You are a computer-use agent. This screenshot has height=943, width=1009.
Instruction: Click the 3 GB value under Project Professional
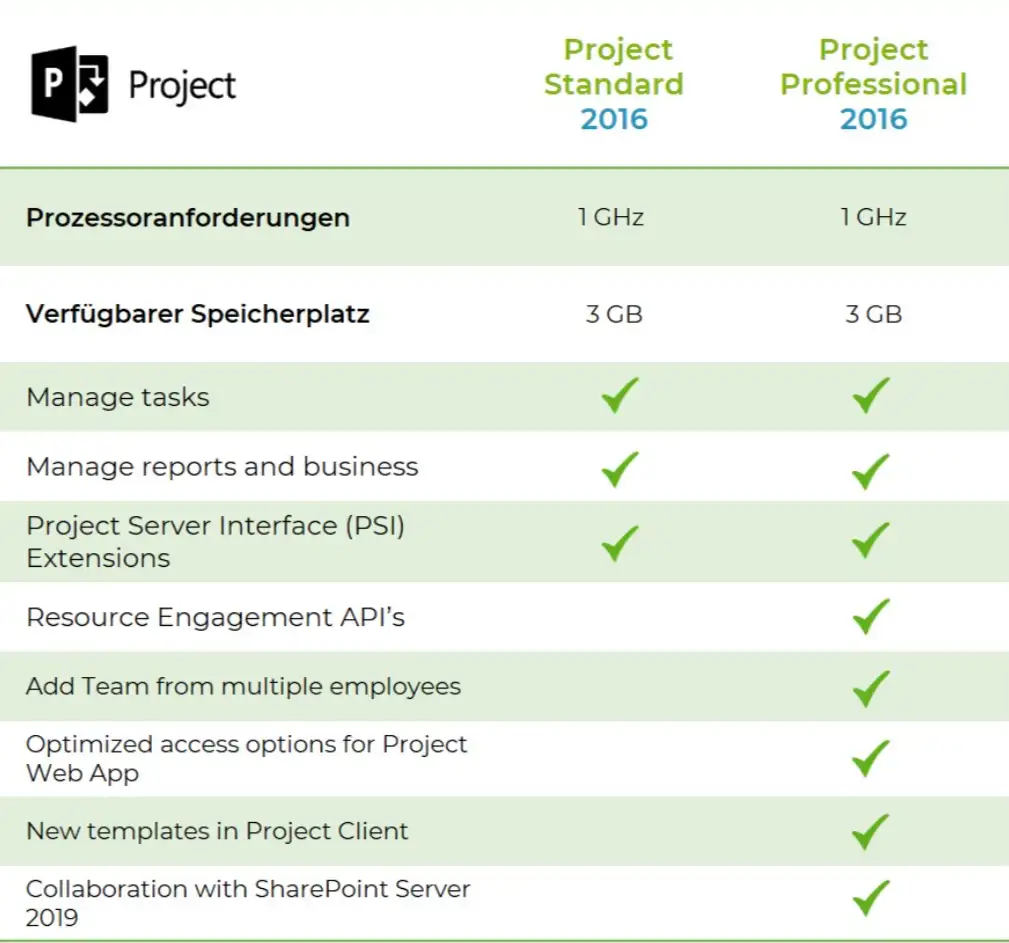coord(873,314)
